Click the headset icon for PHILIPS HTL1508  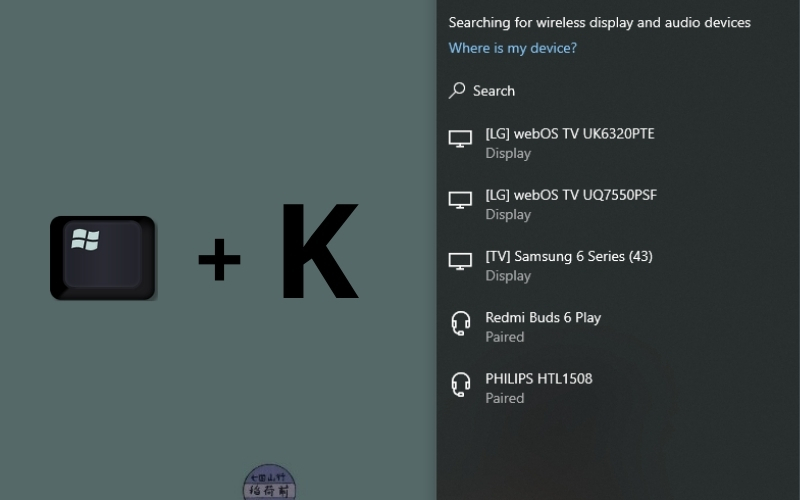(x=460, y=385)
